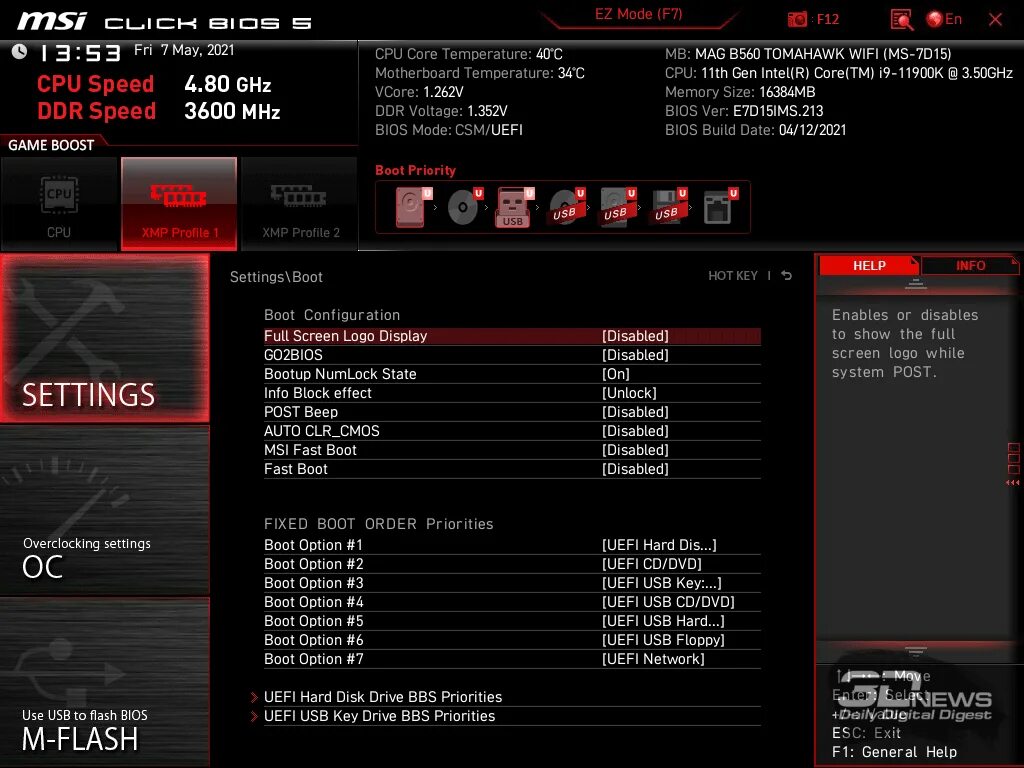The image size is (1024, 768).
Task: Select the USB hard disk boot priority icon
Action: click(x=616, y=207)
